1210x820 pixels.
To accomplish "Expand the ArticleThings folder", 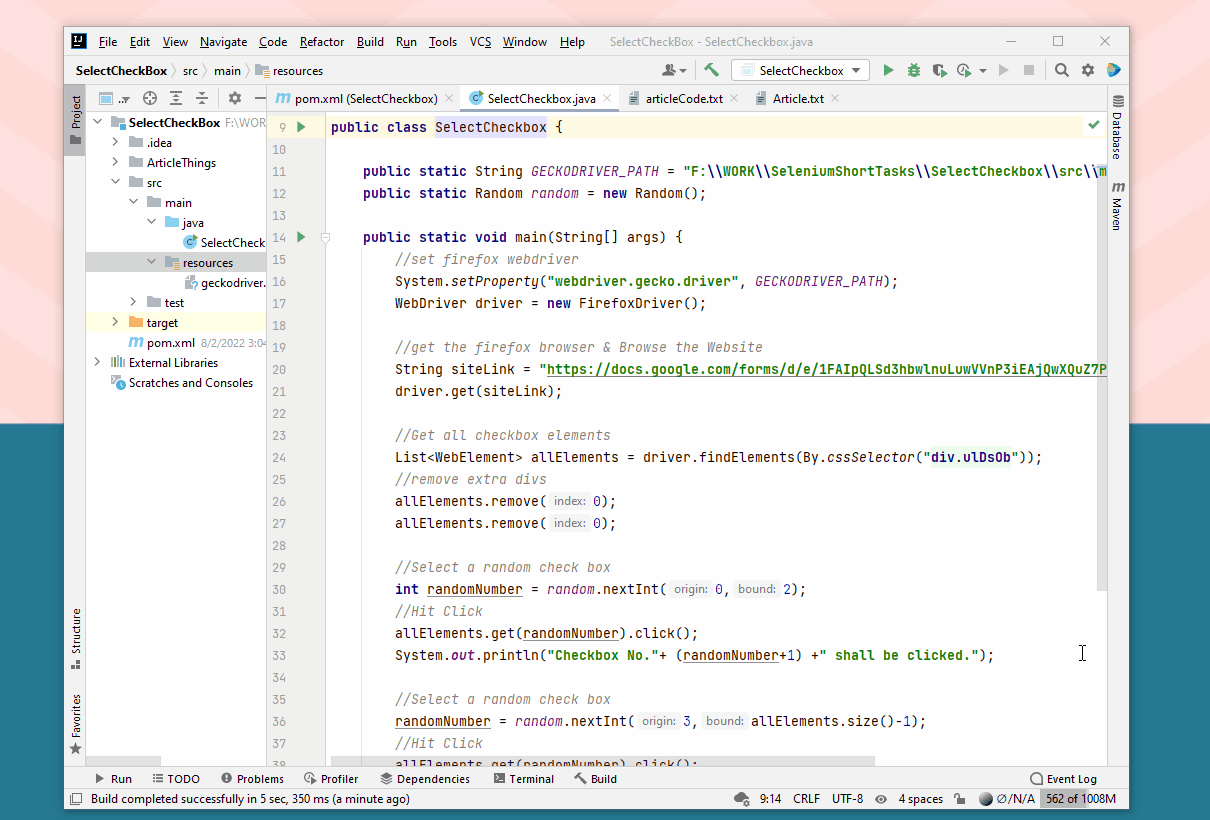I will (x=116, y=162).
